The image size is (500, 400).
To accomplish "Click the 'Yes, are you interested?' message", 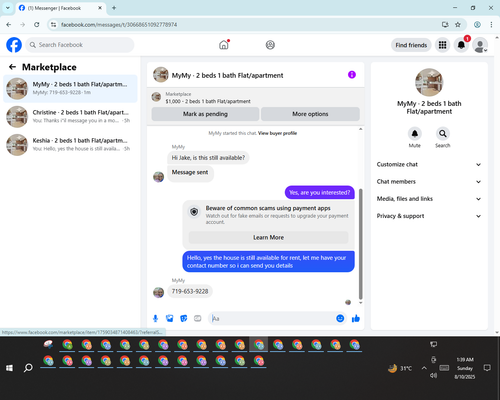I will [319, 192].
